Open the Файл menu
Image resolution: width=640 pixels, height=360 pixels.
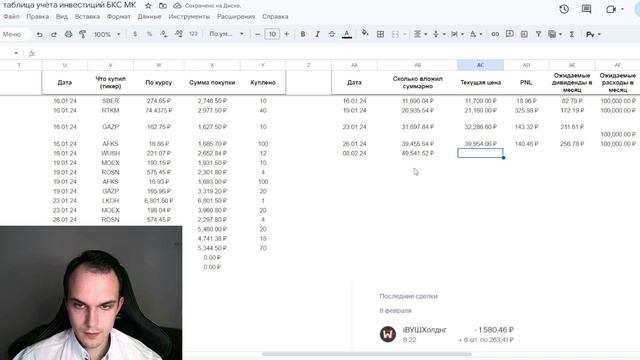tap(11, 17)
